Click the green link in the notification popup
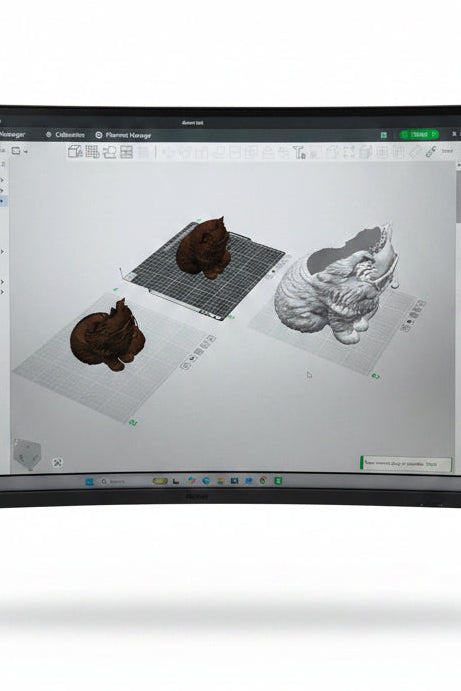461x691 pixels. point(431,464)
